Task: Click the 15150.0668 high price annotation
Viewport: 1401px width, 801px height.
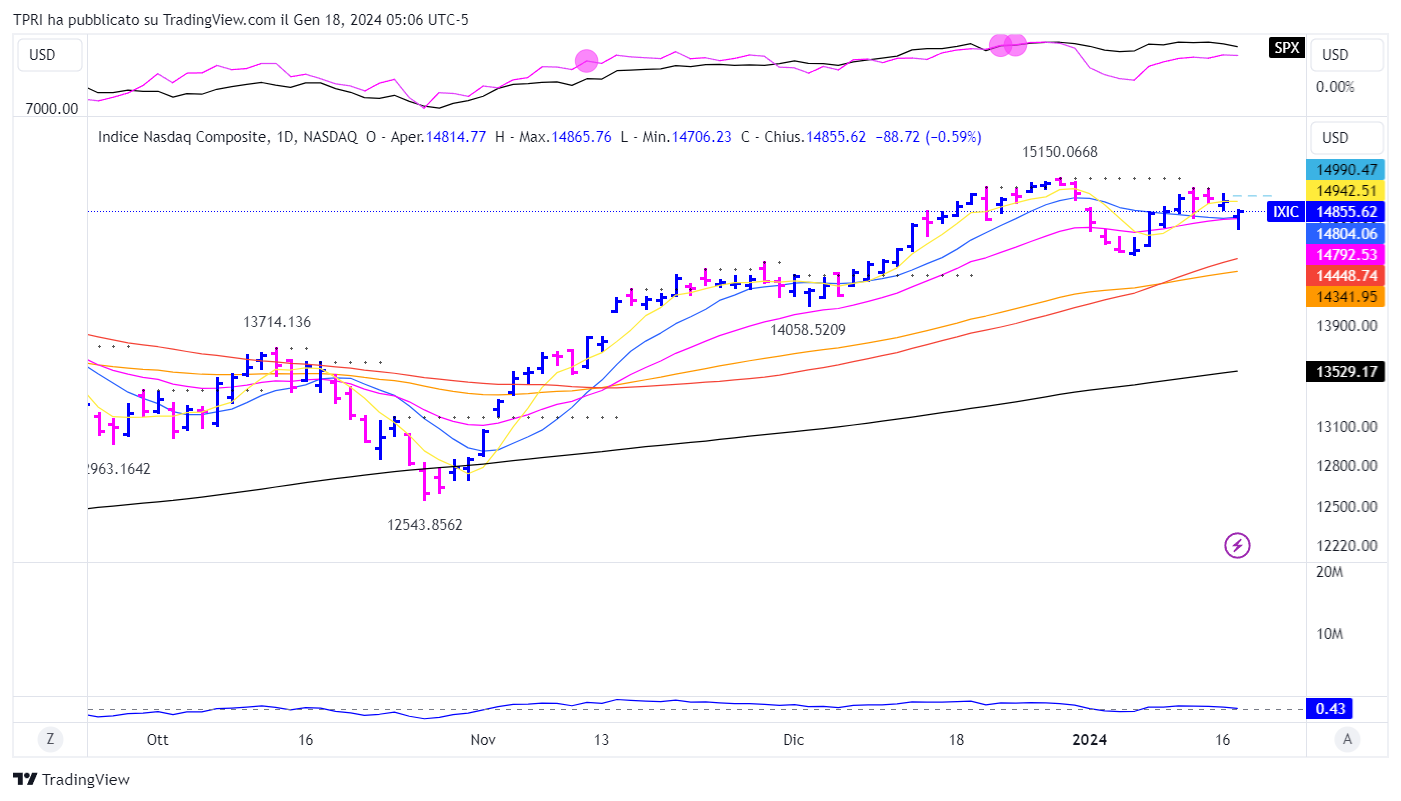Action: (x=1059, y=152)
